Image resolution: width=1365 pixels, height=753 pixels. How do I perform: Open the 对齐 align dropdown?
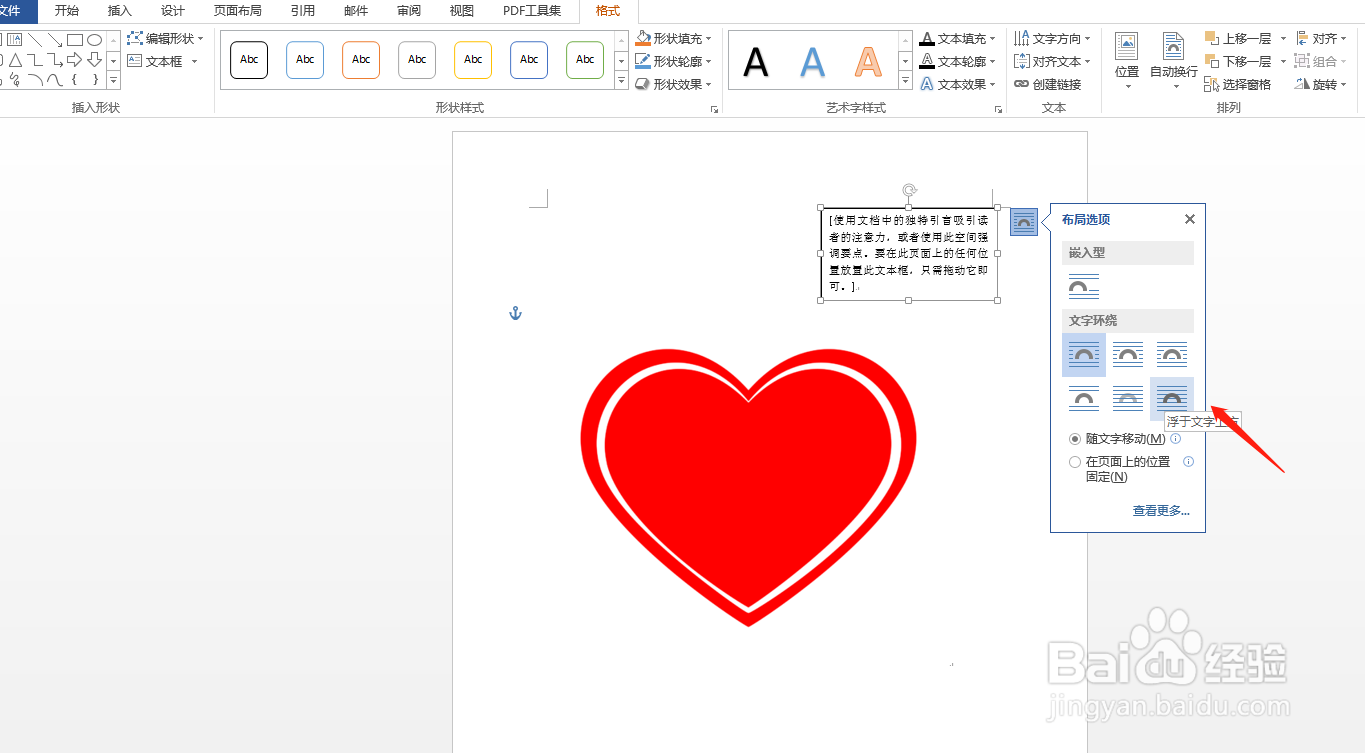1320,38
